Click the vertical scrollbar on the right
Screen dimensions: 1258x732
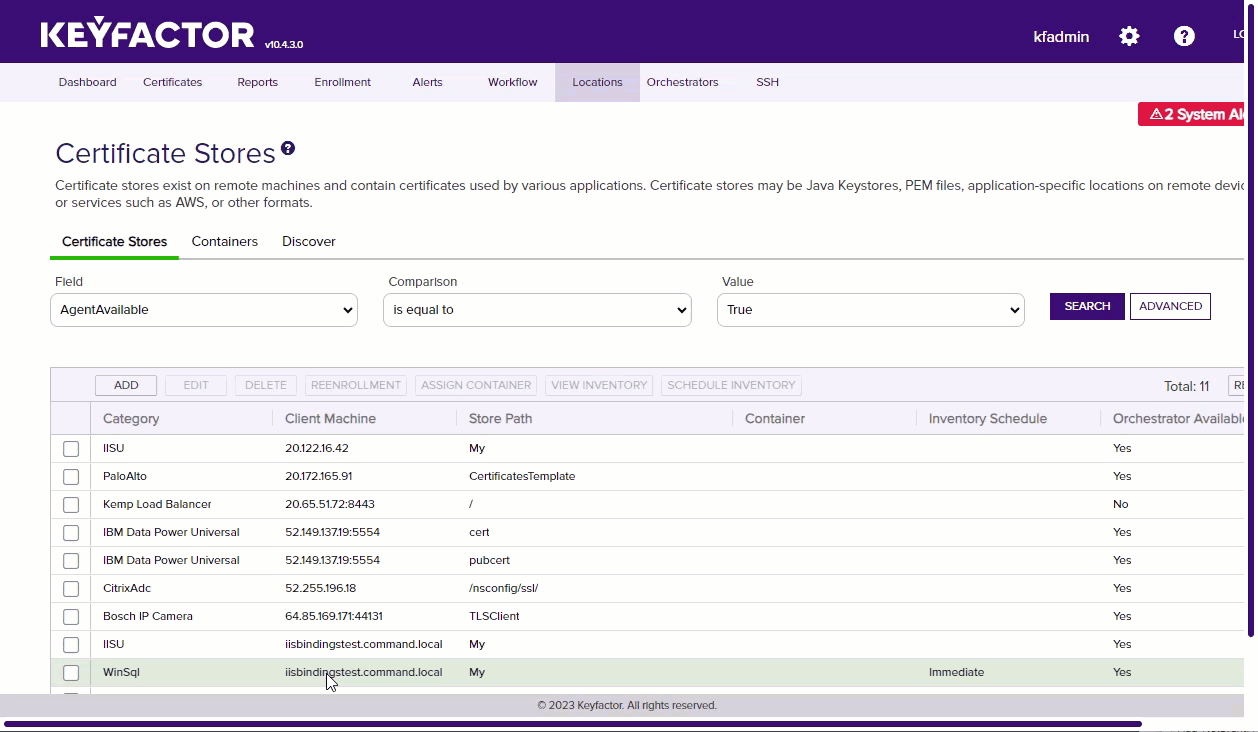click(x=1250, y=318)
